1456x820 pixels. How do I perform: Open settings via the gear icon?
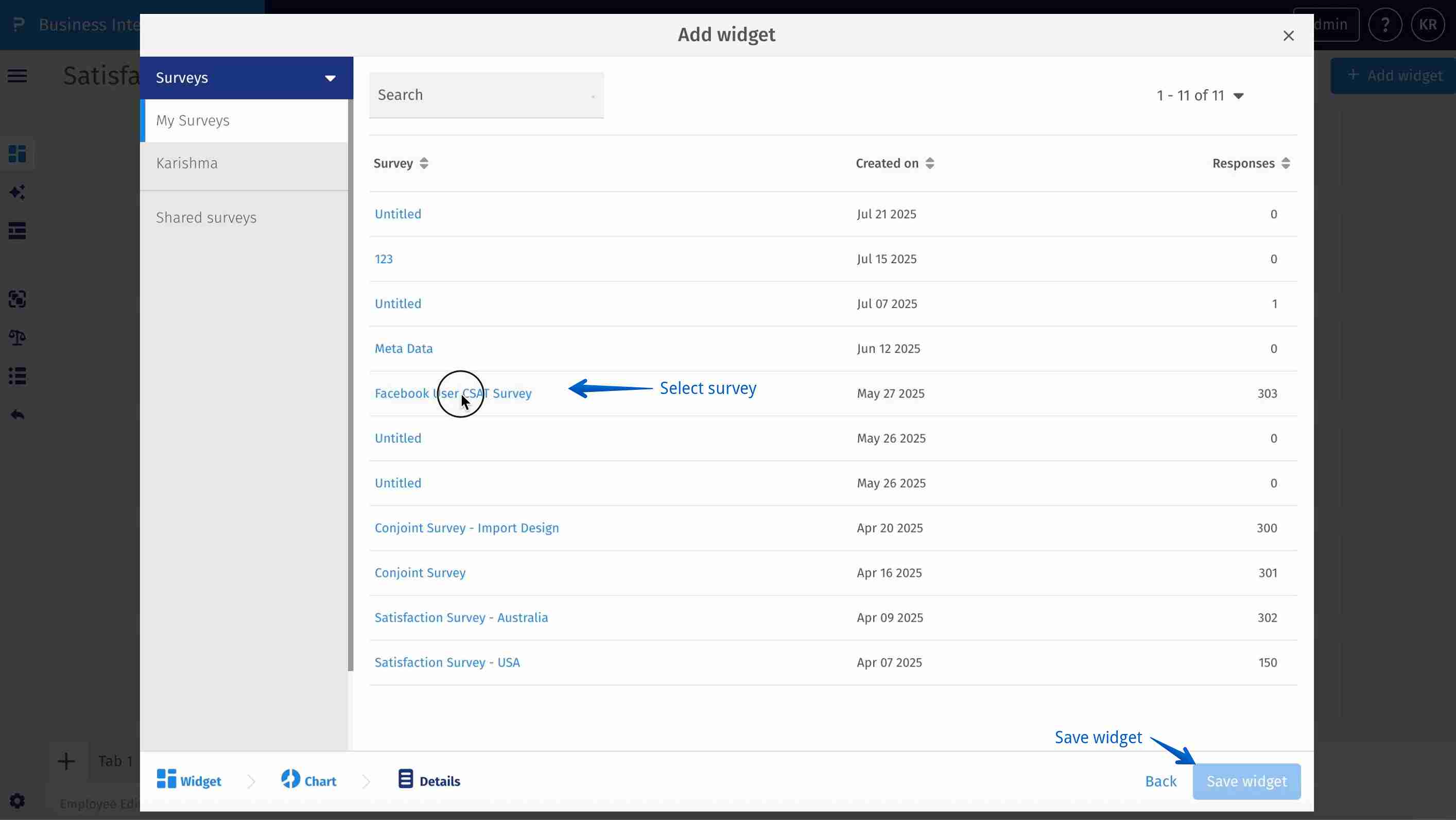click(17, 801)
